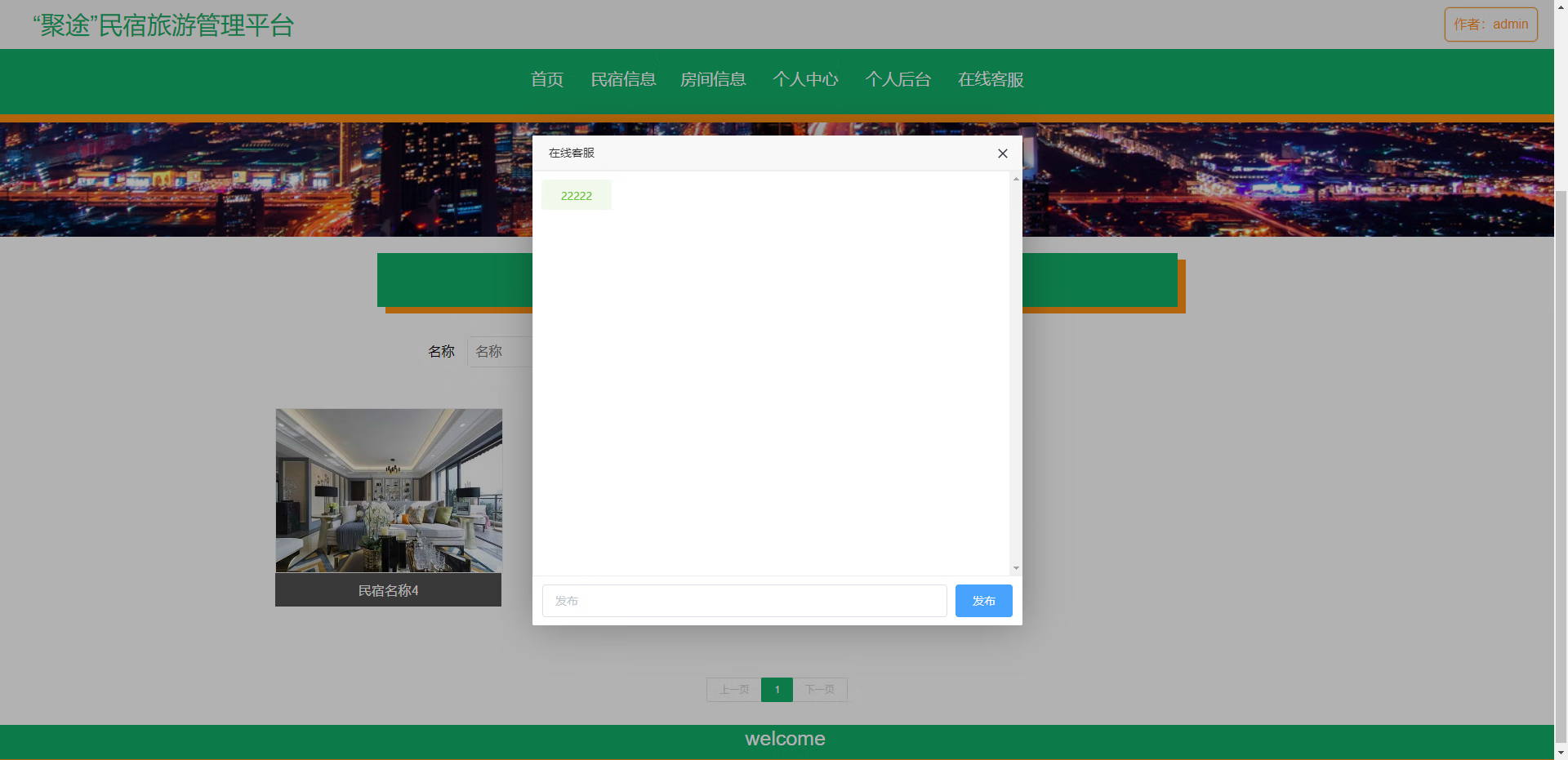
Task: Close the 在线客服 chat dialog
Action: 1003,153
